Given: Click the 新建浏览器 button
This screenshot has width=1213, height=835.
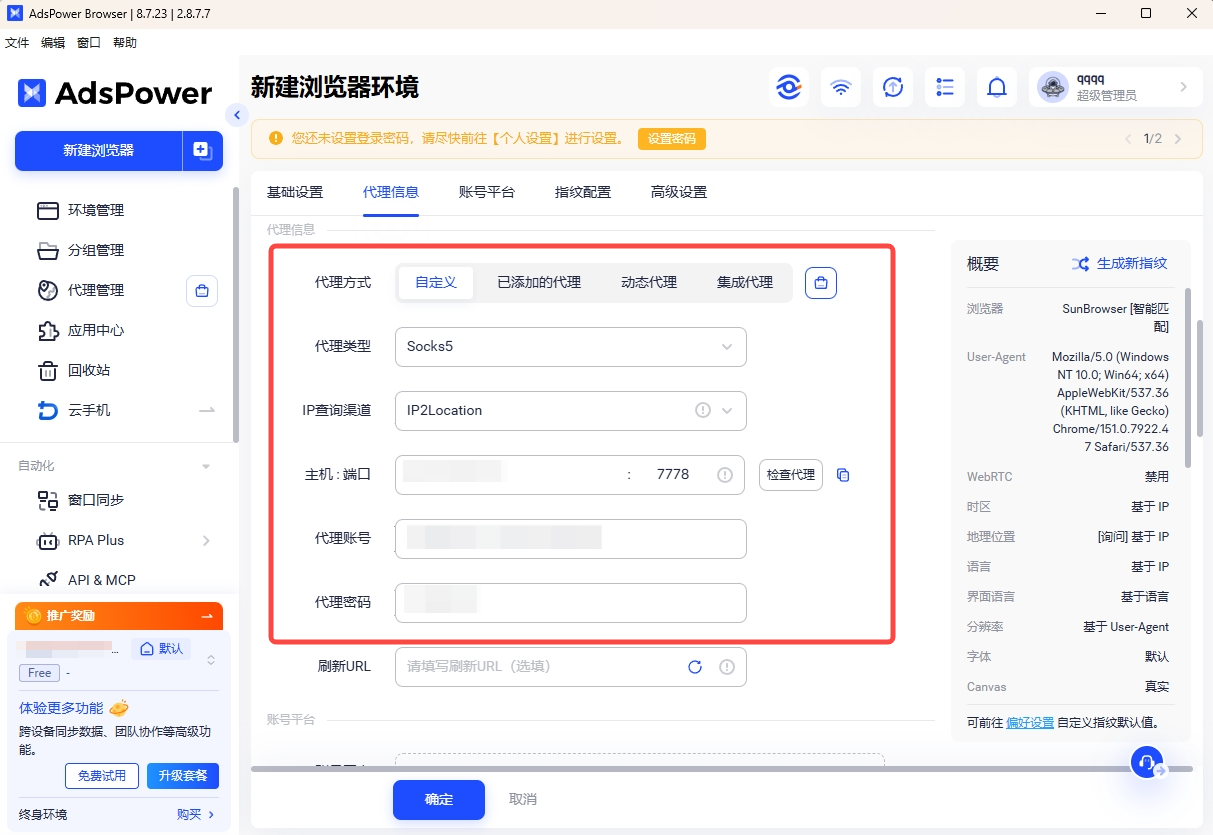Looking at the screenshot, I should point(98,151).
